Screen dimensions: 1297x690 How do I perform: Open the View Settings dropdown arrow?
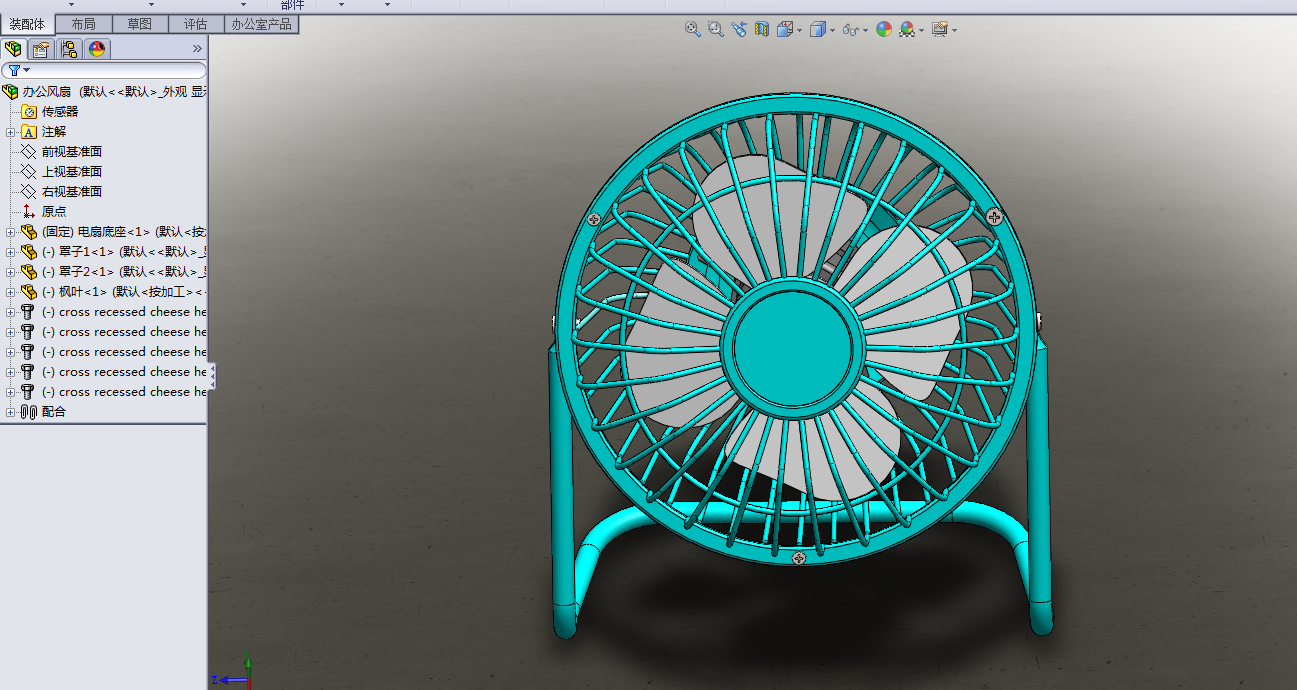[x=954, y=31]
